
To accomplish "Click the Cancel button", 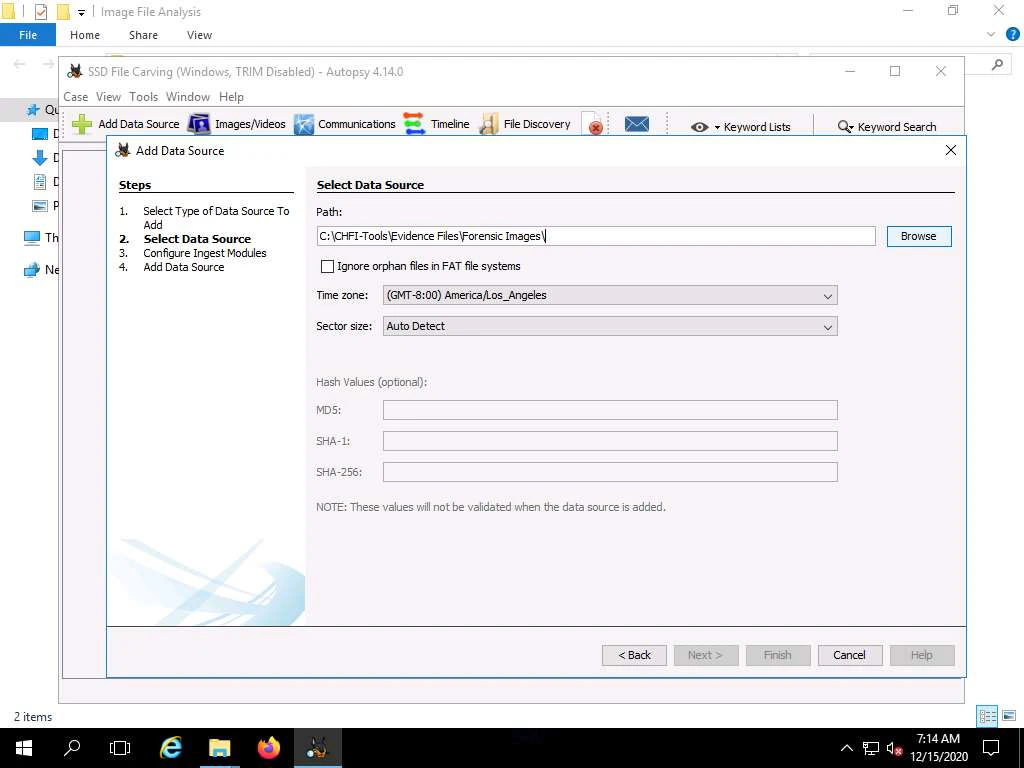I will pyautogui.click(x=850, y=655).
